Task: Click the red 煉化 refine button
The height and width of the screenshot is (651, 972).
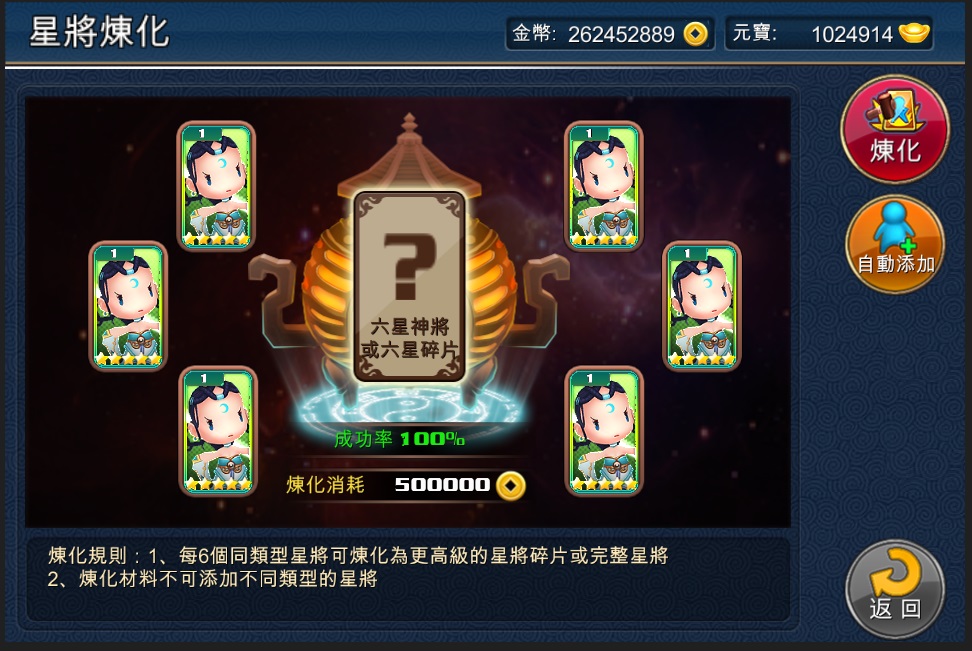Action: click(x=895, y=130)
